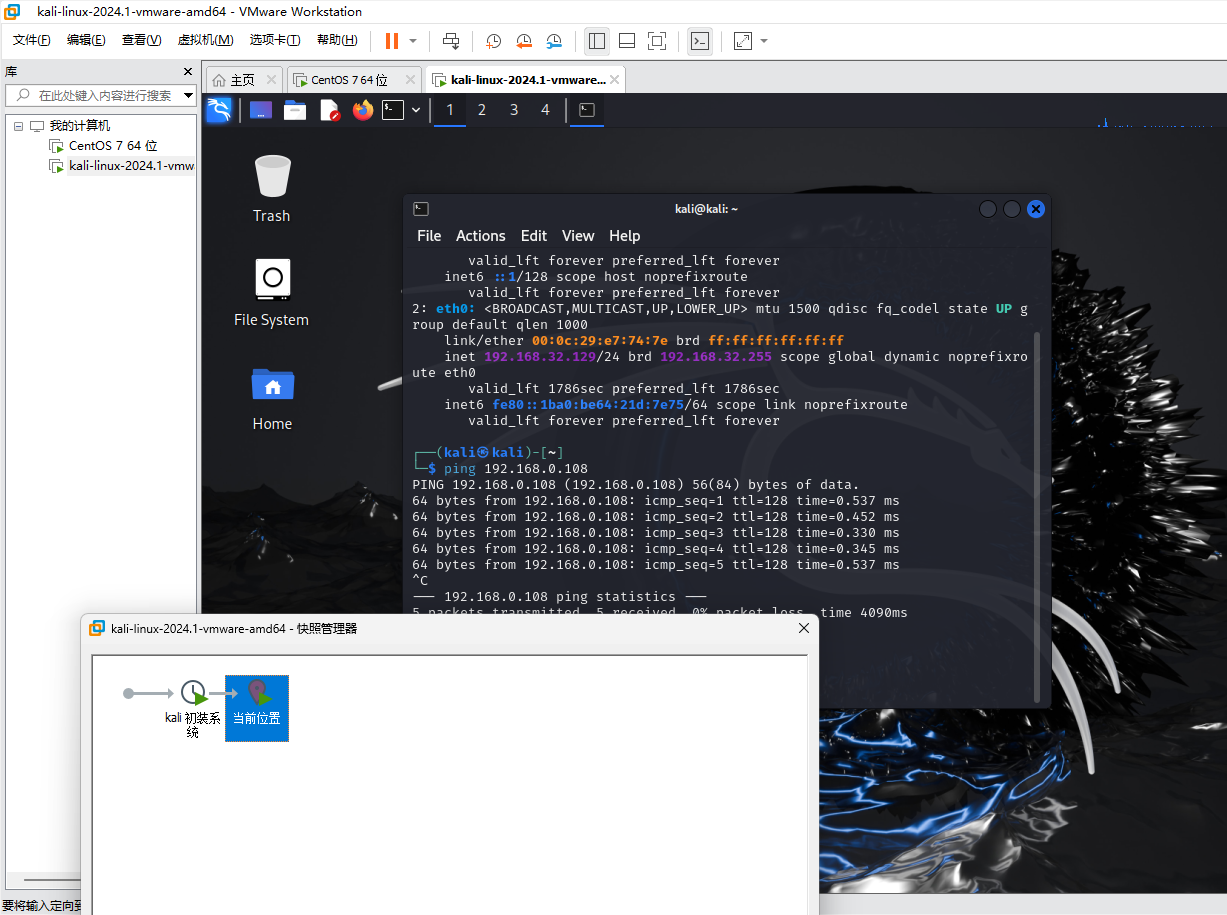The image size is (1227, 915).
Task: Open the power options dropdown beside Pause
Action: click(x=413, y=41)
